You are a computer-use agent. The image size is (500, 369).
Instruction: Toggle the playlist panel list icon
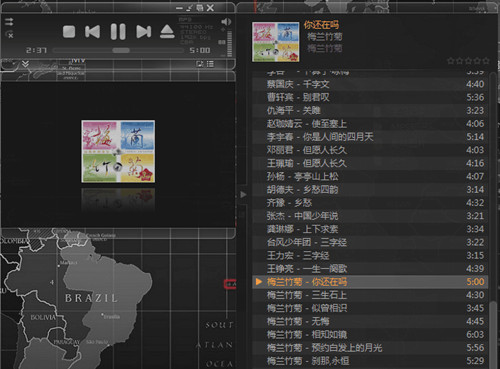(210, 64)
